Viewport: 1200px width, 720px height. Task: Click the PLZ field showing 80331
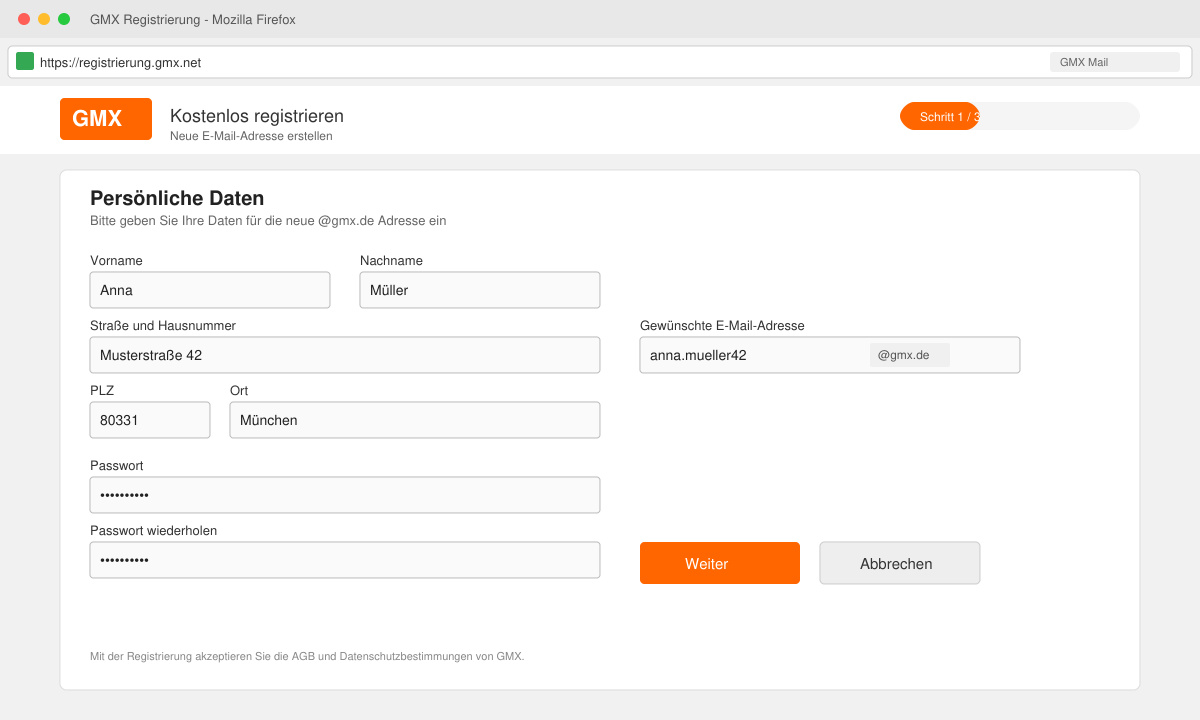pyautogui.click(x=150, y=420)
